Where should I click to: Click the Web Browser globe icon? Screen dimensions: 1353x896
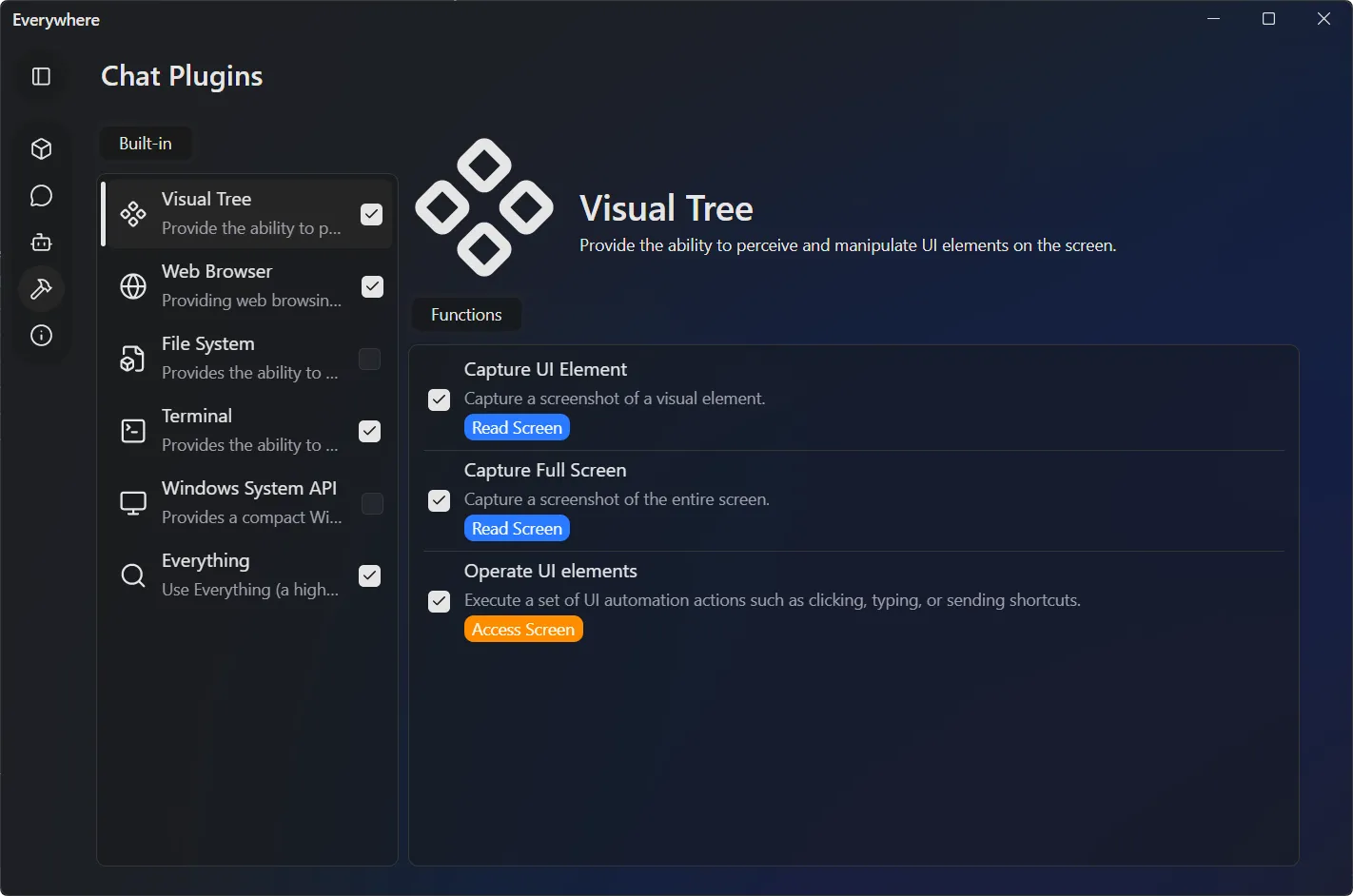132,285
